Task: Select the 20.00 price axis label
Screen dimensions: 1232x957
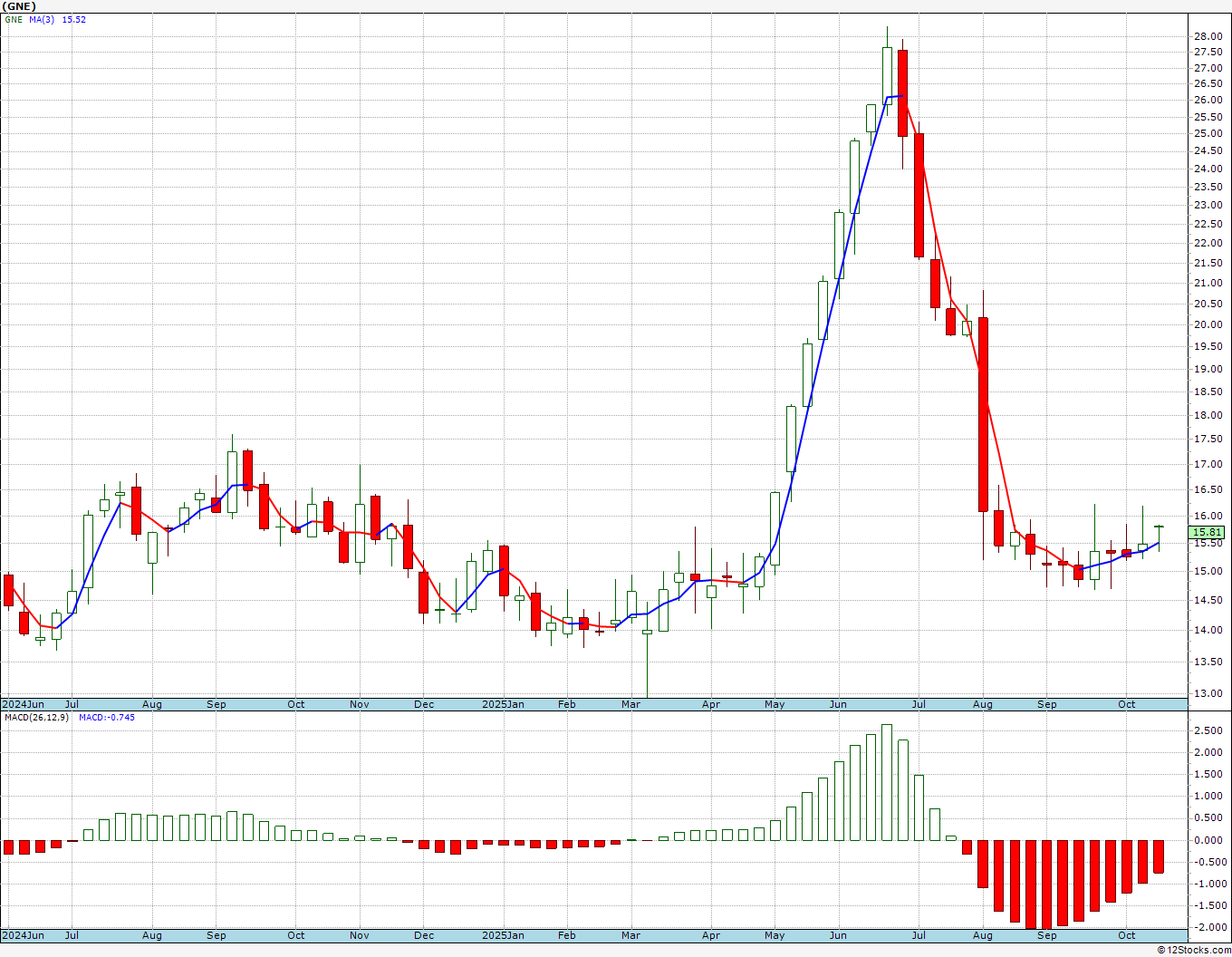Action: [x=1208, y=325]
